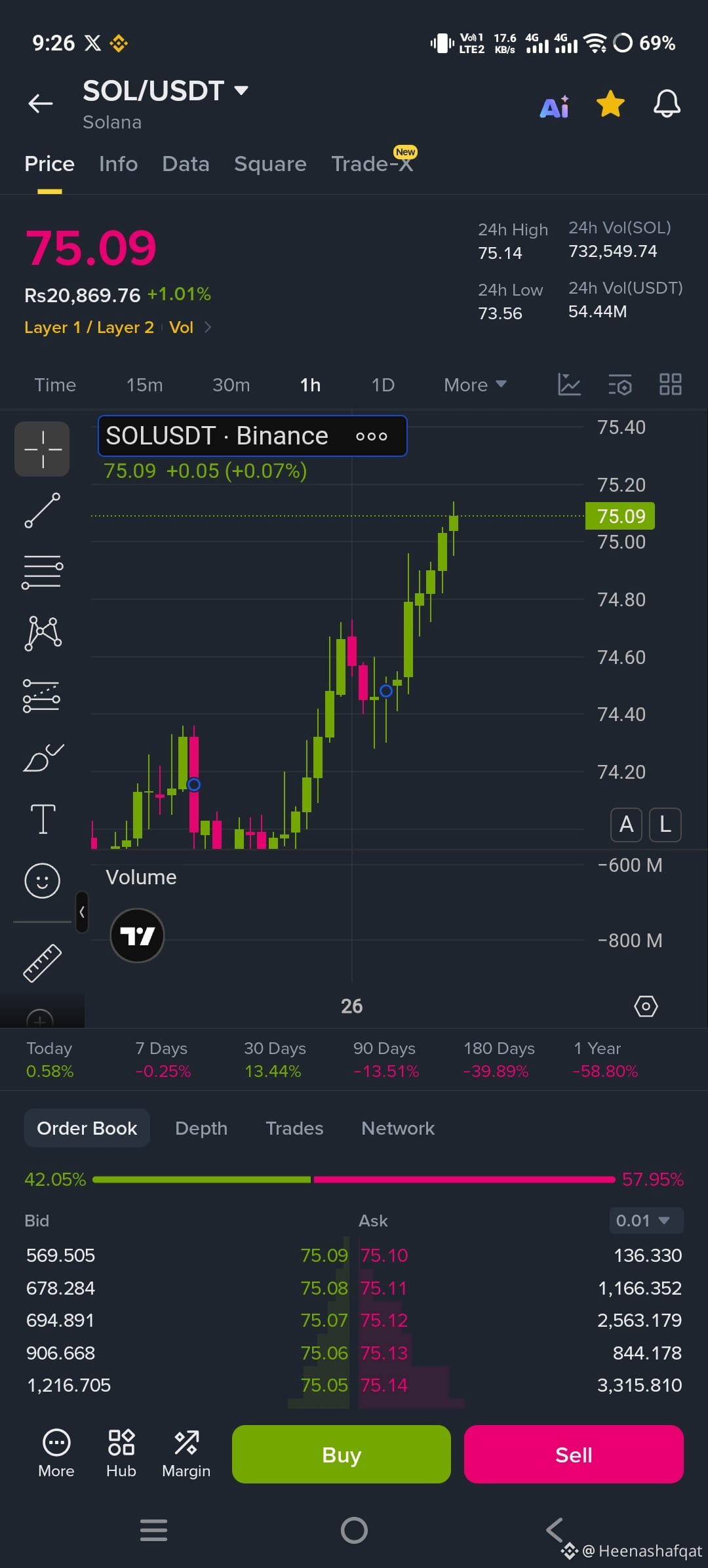
Task: Tap the Android back navigation button
Action: (x=555, y=1529)
